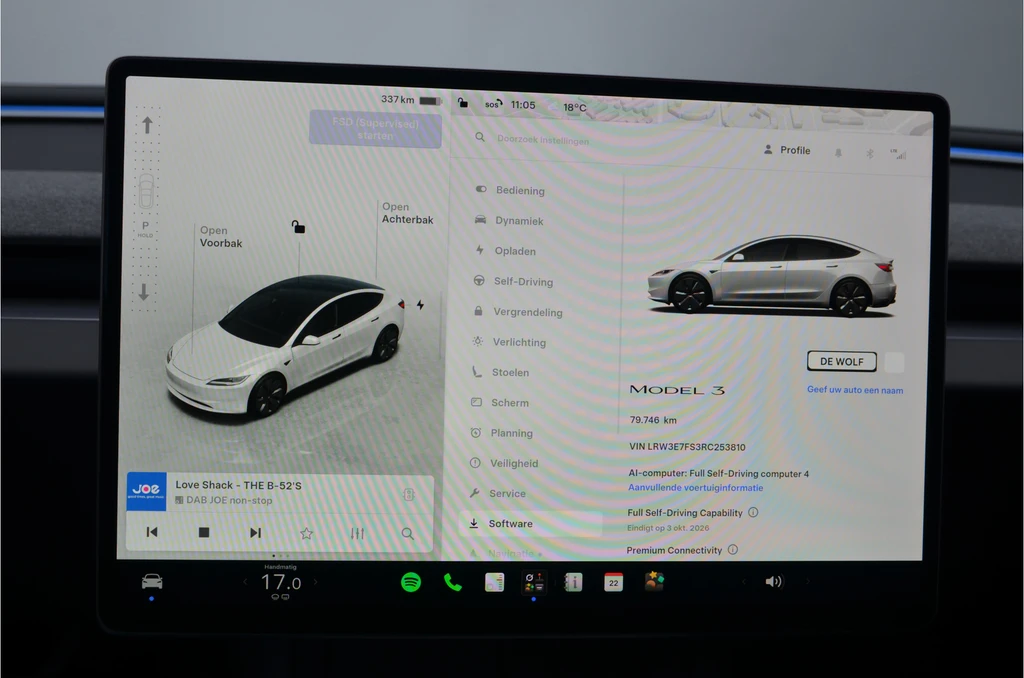Decrease temperature with left arrow
Screen dimensions: 1024x678
246,581
